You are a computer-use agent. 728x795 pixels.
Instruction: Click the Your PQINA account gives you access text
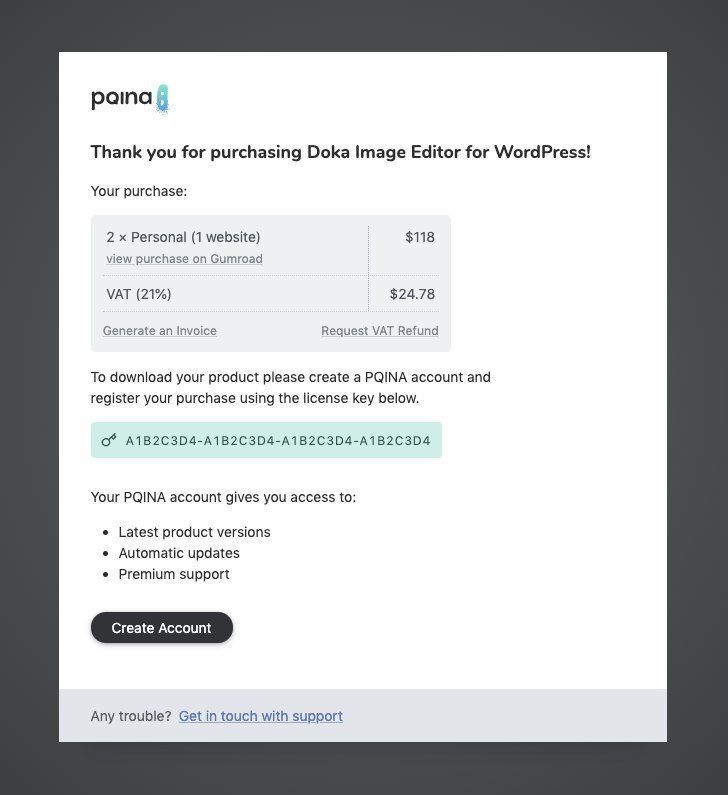(223, 497)
